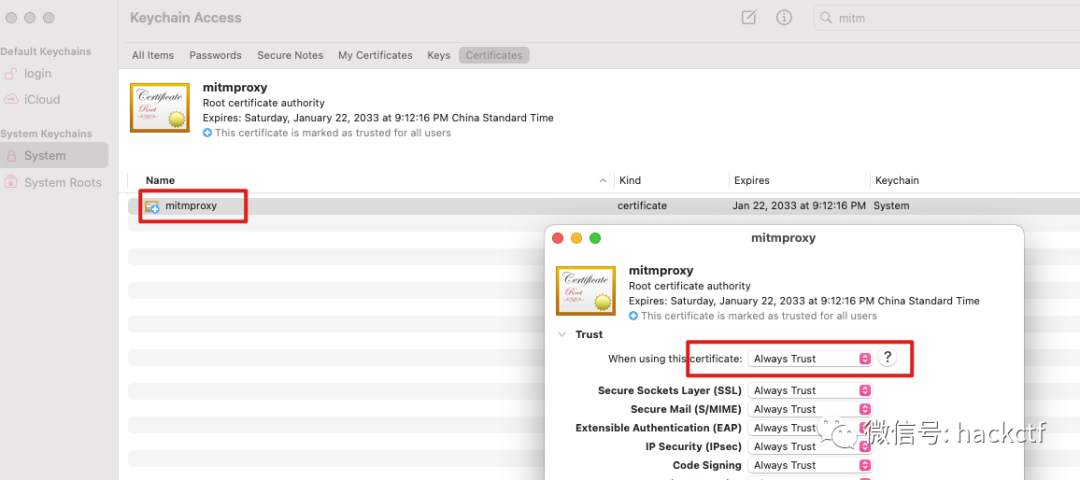The image size is (1080, 480).
Task: Open 'When using this certificate' dropdown
Action: pyautogui.click(x=810, y=358)
